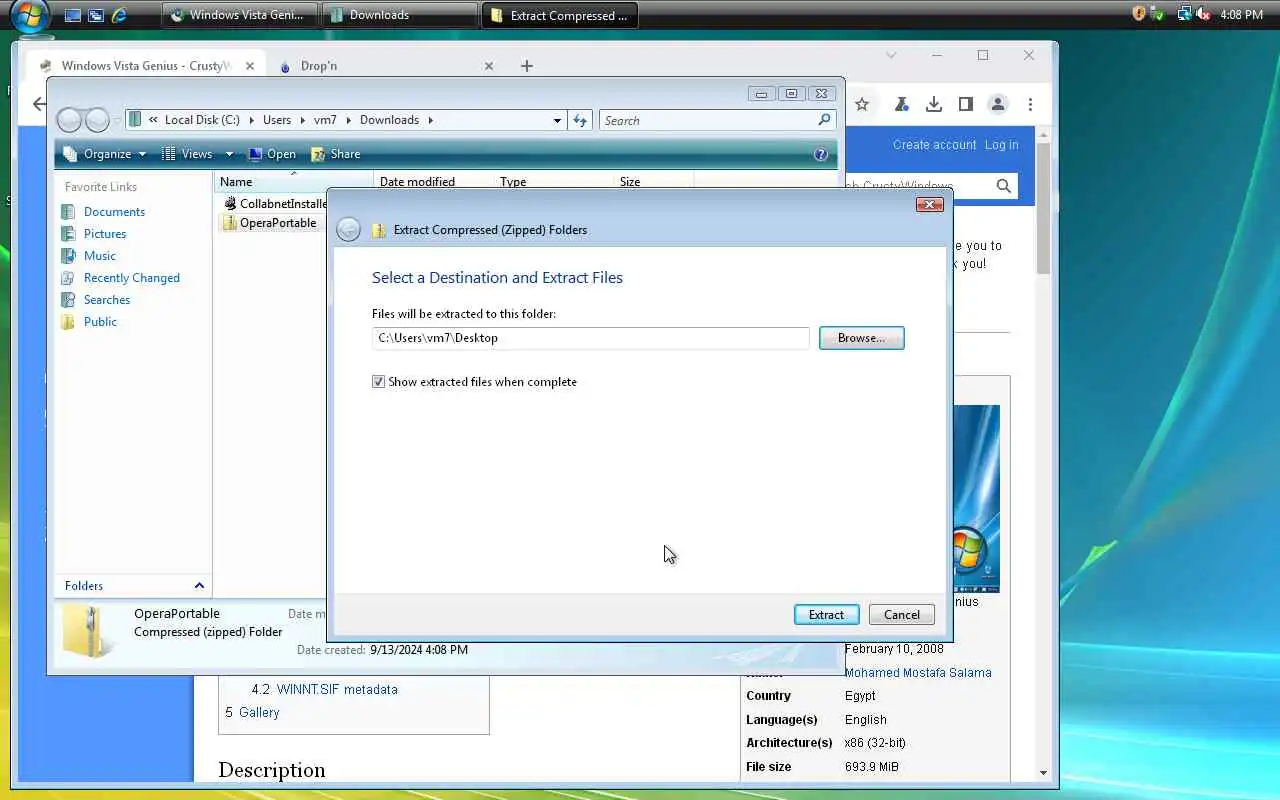Toggle Show extracted files when complete
This screenshot has height=800, width=1280.
(x=378, y=382)
